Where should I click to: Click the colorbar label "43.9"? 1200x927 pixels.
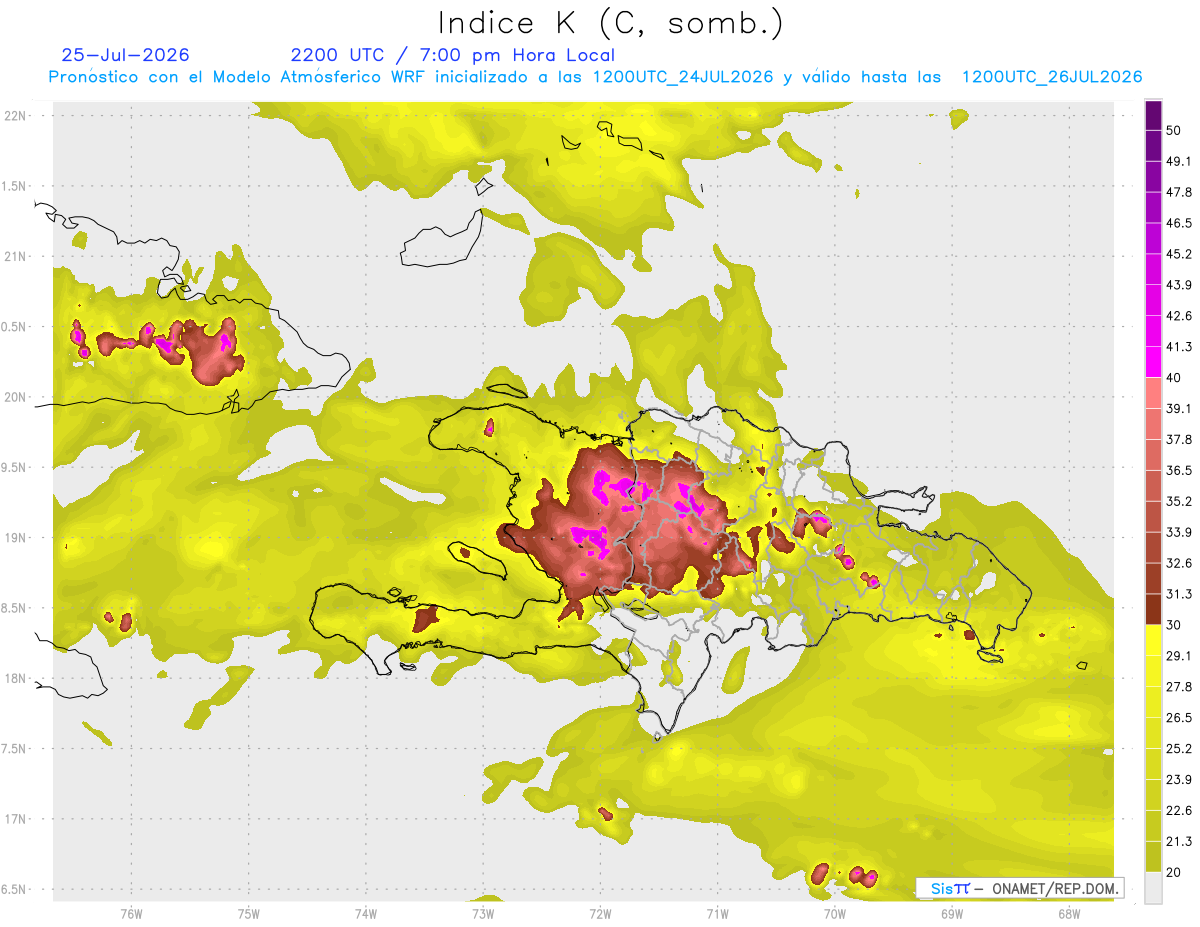coord(1179,285)
